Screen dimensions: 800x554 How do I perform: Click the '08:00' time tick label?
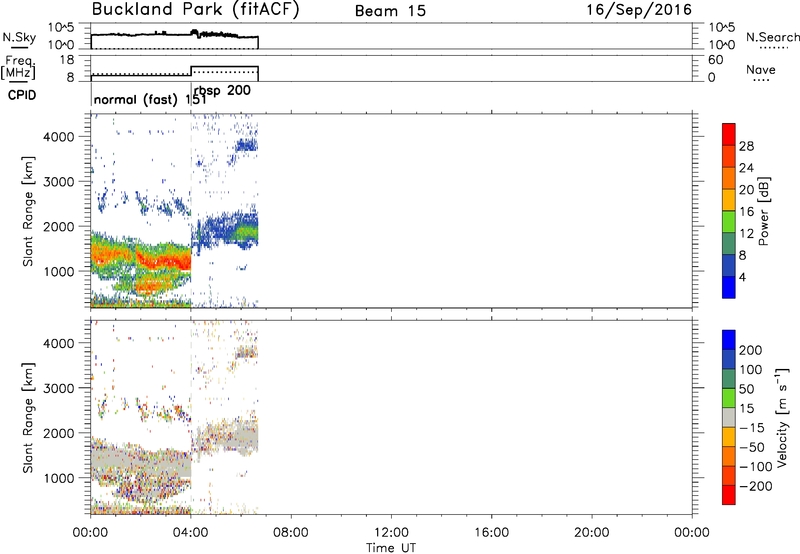(x=291, y=533)
